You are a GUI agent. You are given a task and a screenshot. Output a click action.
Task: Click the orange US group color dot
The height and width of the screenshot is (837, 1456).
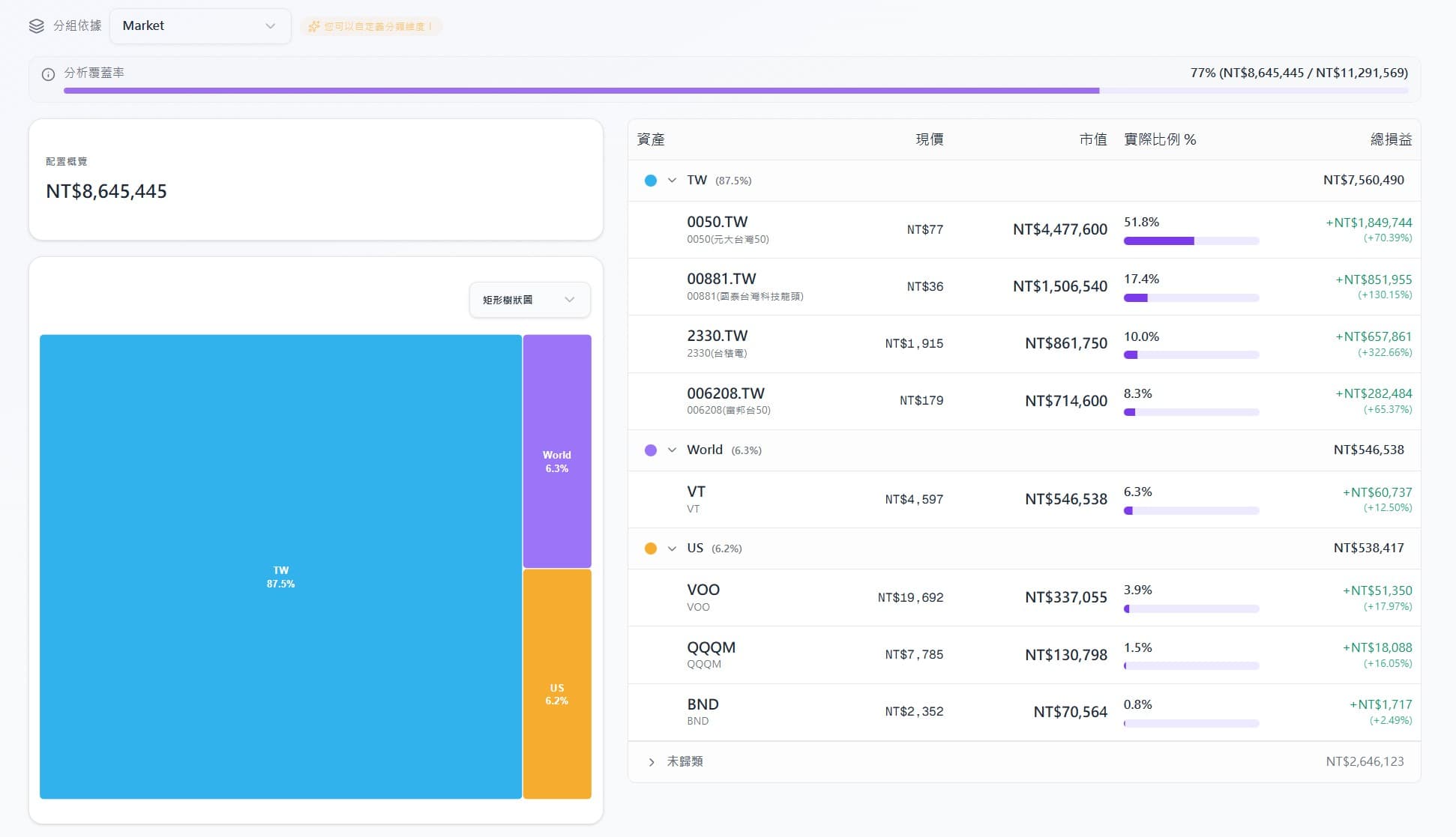(x=651, y=549)
